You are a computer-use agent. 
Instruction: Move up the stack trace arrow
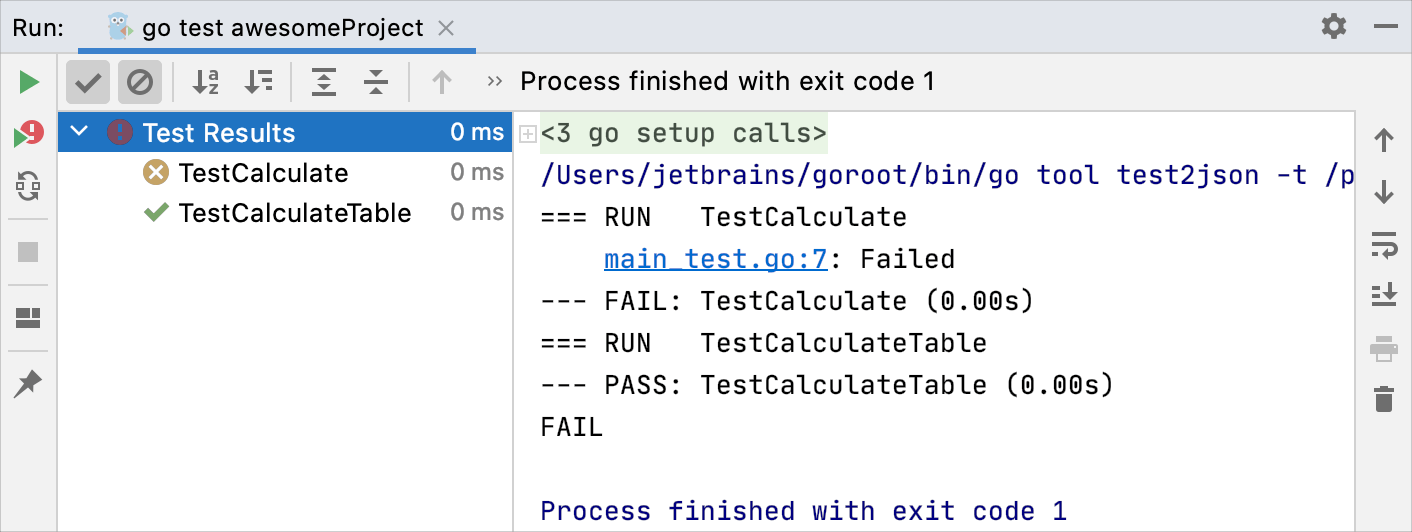point(1384,140)
